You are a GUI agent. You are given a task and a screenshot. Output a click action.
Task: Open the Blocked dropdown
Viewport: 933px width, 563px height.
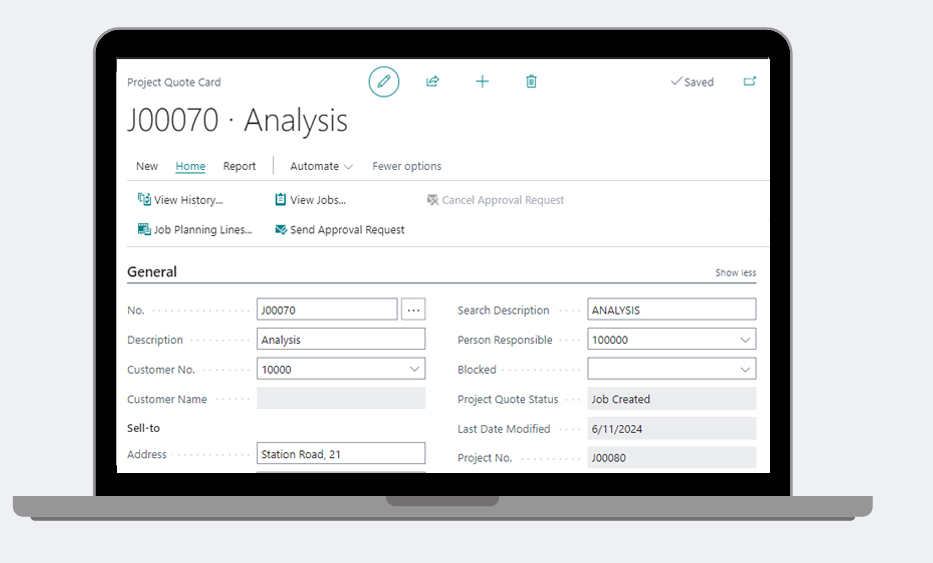pos(745,370)
